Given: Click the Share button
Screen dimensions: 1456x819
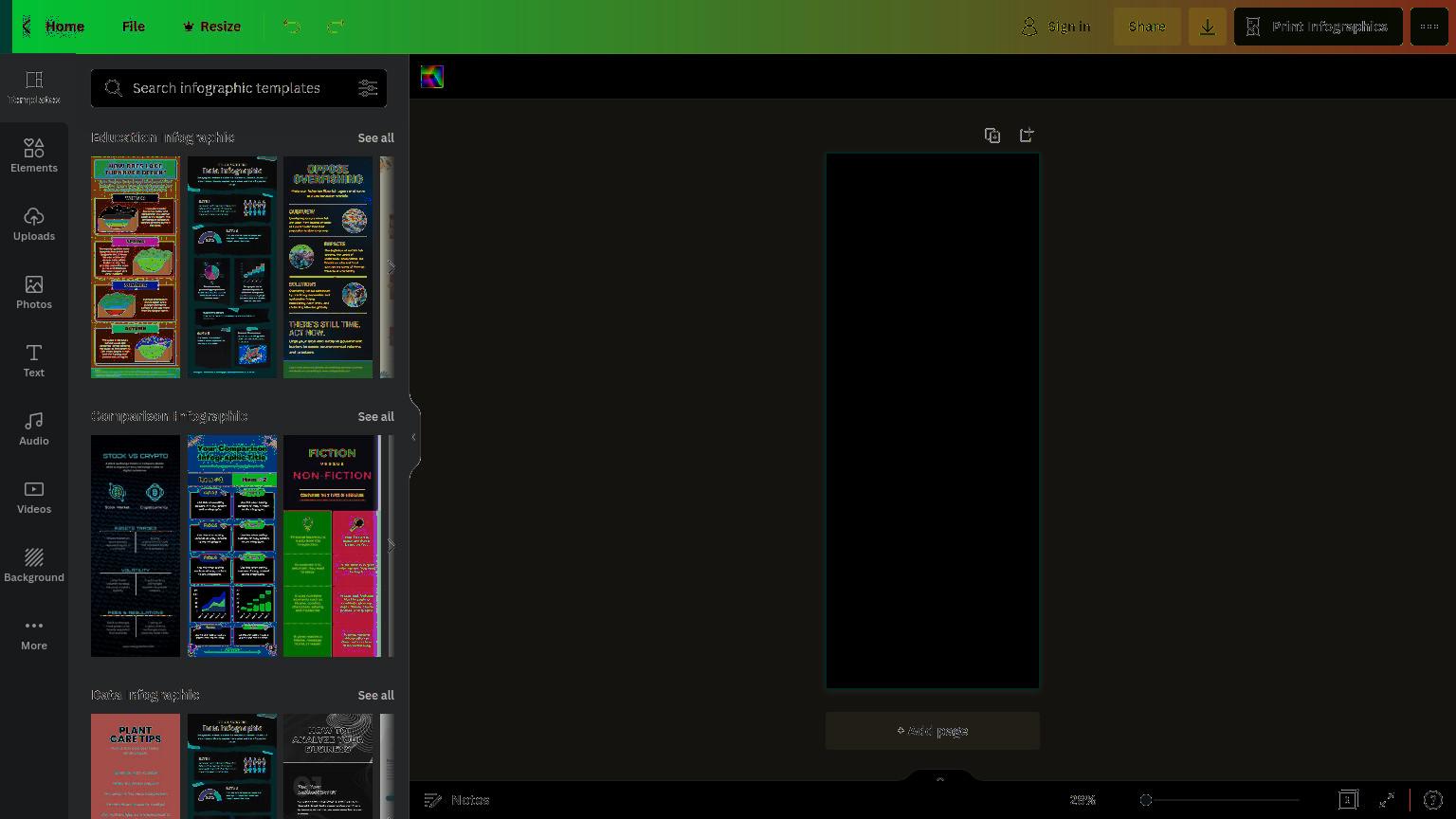Looking at the screenshot, I should coord(1147,27).
